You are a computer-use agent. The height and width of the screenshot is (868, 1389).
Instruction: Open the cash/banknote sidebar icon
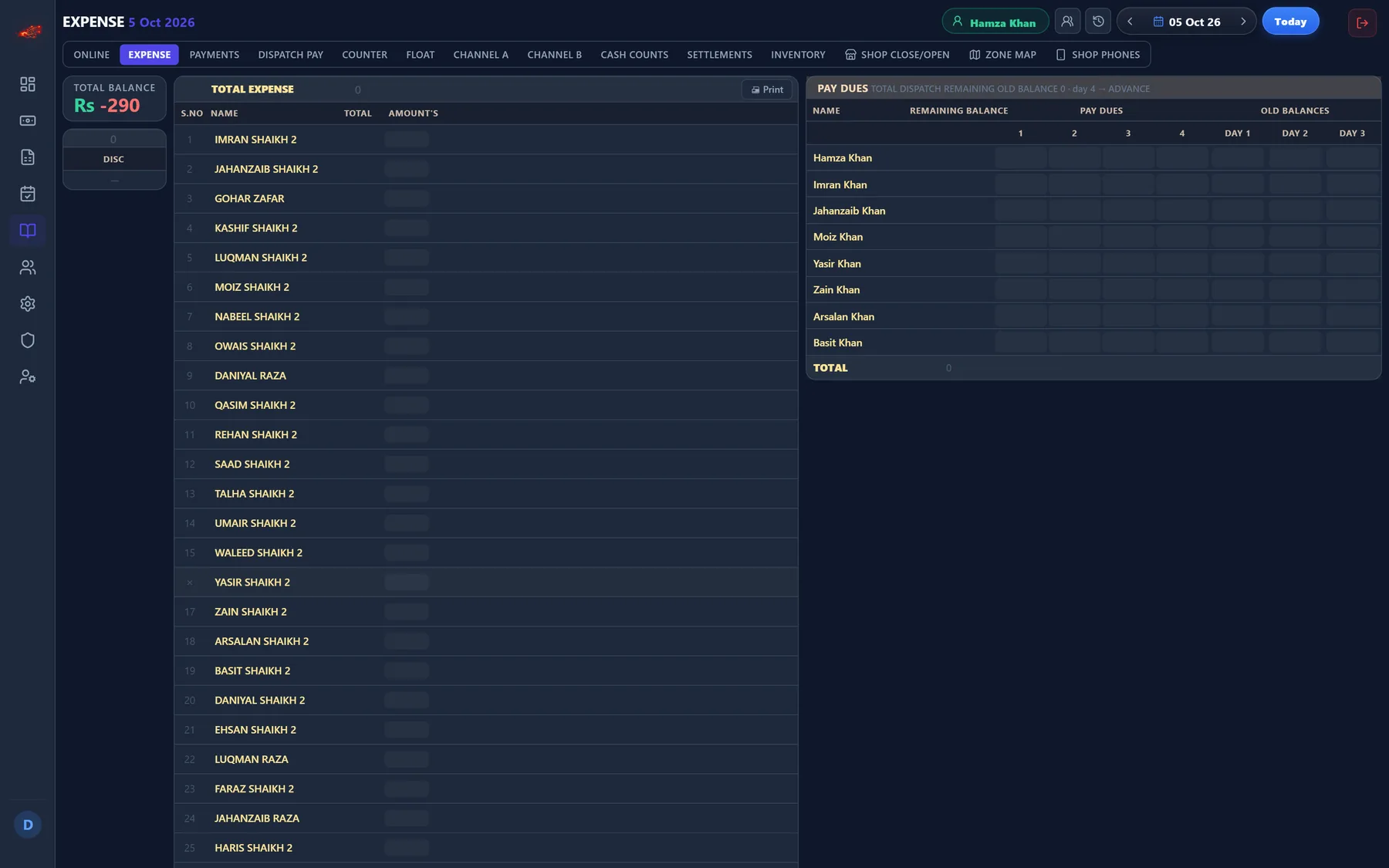coord(28,120)
